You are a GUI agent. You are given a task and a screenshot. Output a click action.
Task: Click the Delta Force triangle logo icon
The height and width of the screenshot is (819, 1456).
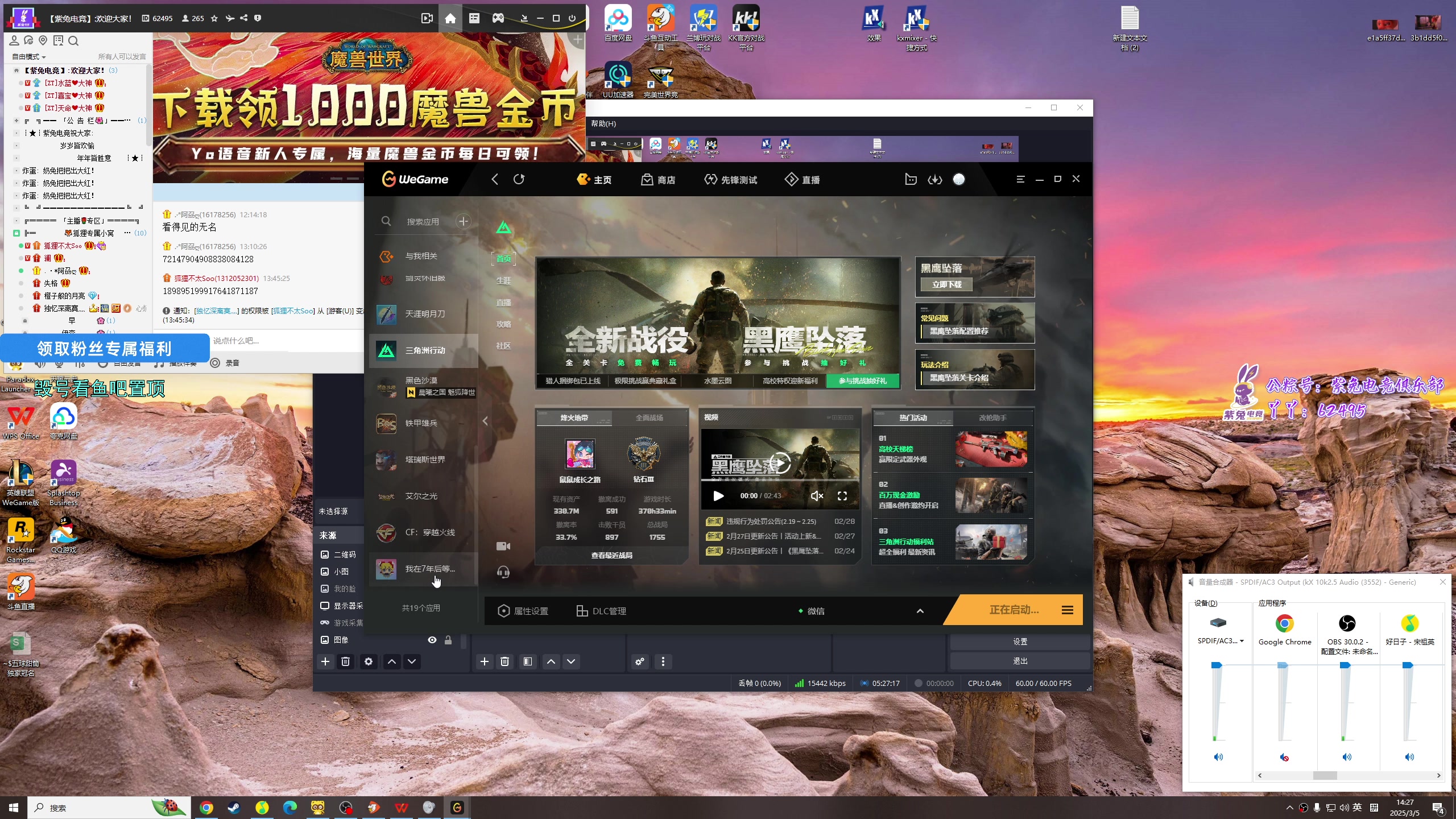click(x=504, y=228)
